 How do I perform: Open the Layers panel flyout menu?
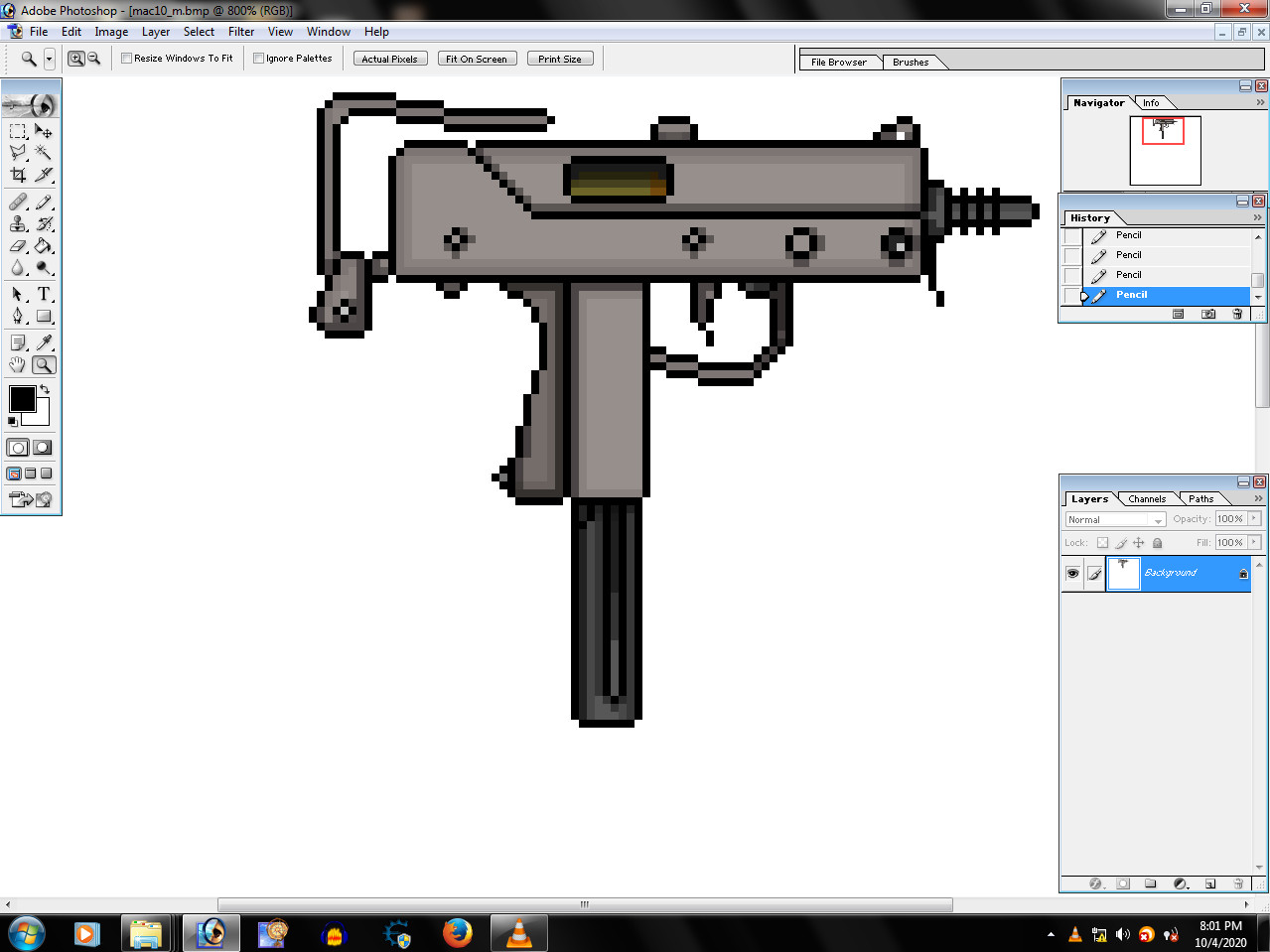click(x=1258, y=498)
